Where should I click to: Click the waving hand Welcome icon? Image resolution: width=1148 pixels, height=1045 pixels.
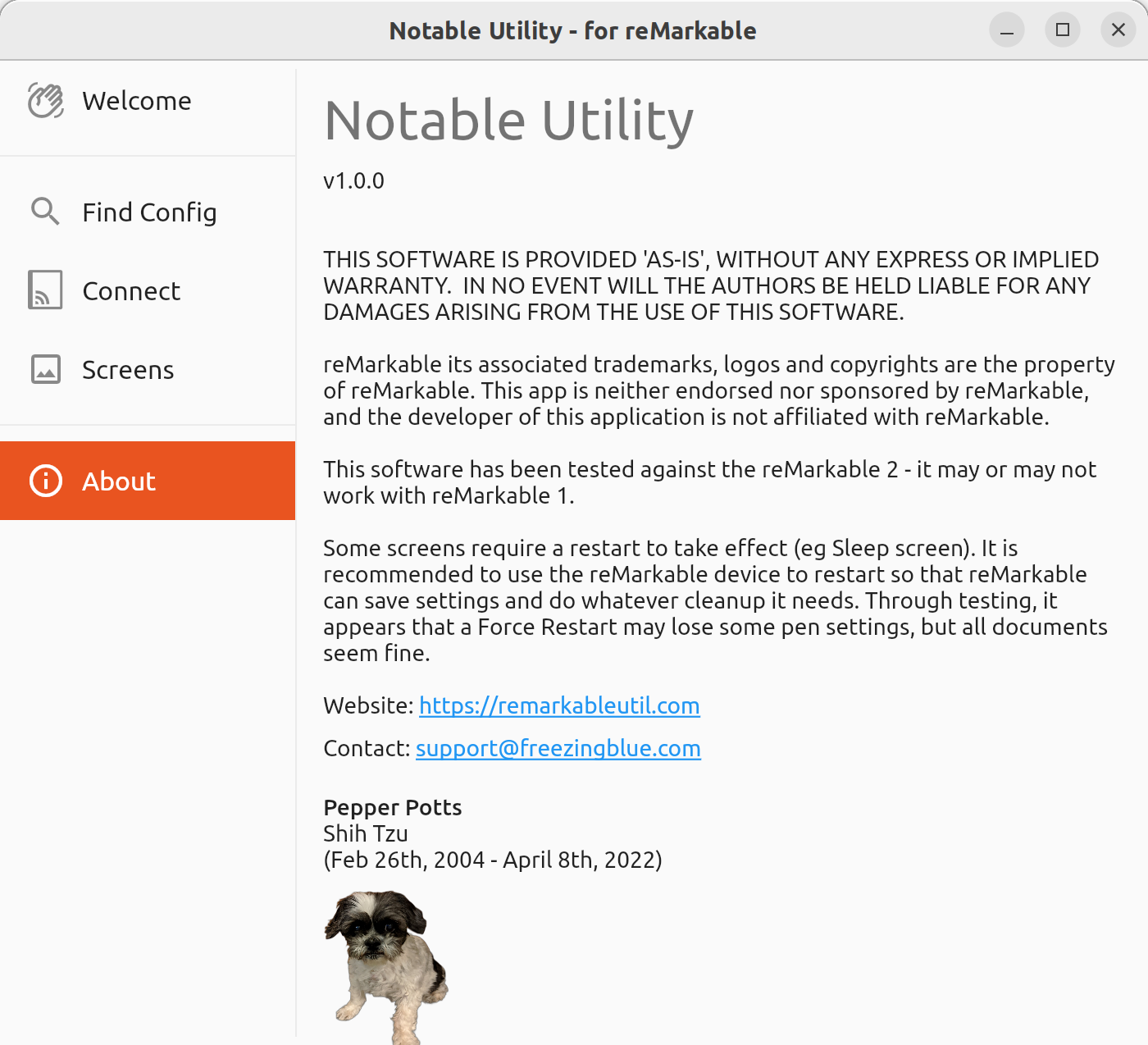coord(45,100)
